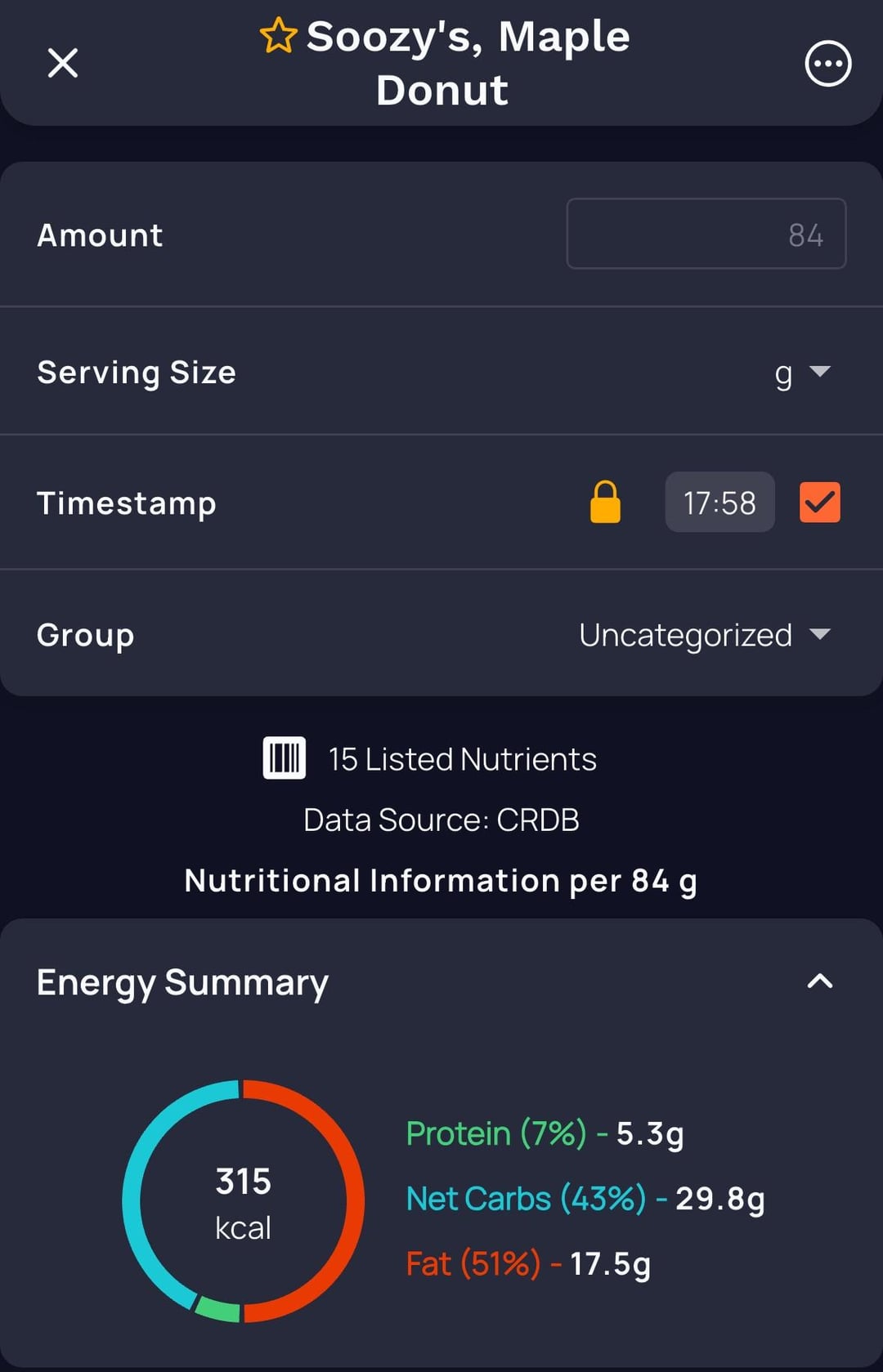Image resolution: width=883 pixels, height=1372 pixels.
Task: Tap the green protein chart segment
Action: [218, 1309]
